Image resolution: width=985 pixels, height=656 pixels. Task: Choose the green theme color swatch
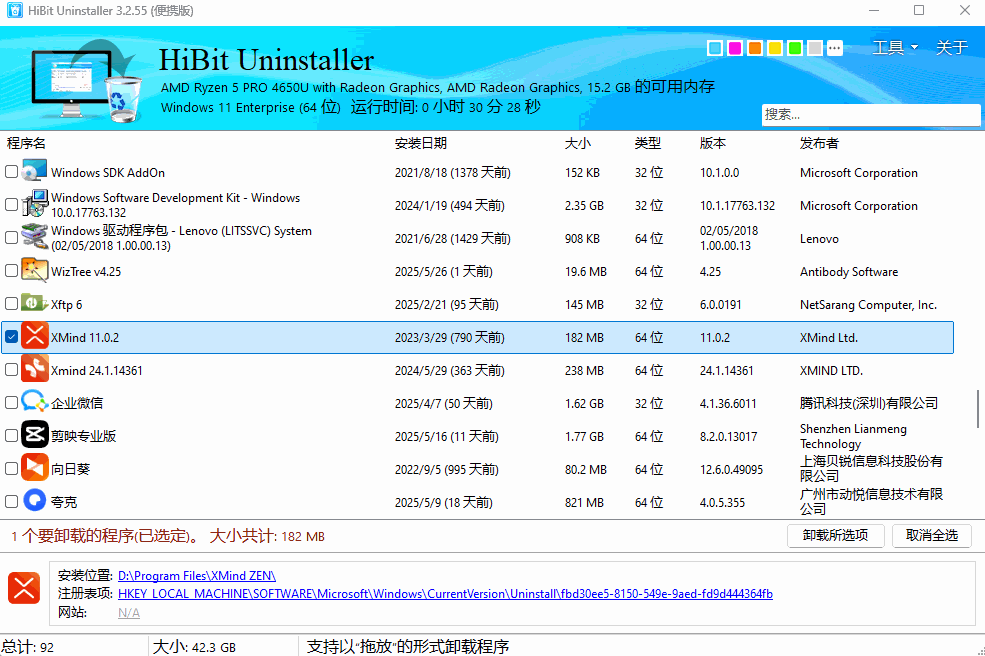coord(795,48)
